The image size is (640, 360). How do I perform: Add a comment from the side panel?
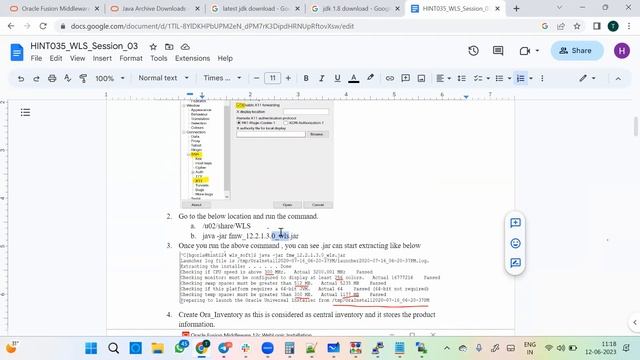(515, 222)
